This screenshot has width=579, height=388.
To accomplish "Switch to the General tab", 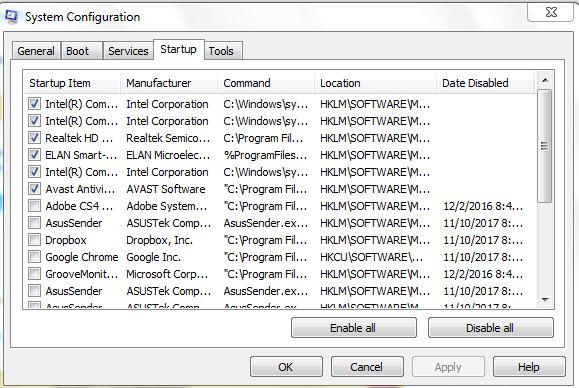I will click(x=36, y=51).
